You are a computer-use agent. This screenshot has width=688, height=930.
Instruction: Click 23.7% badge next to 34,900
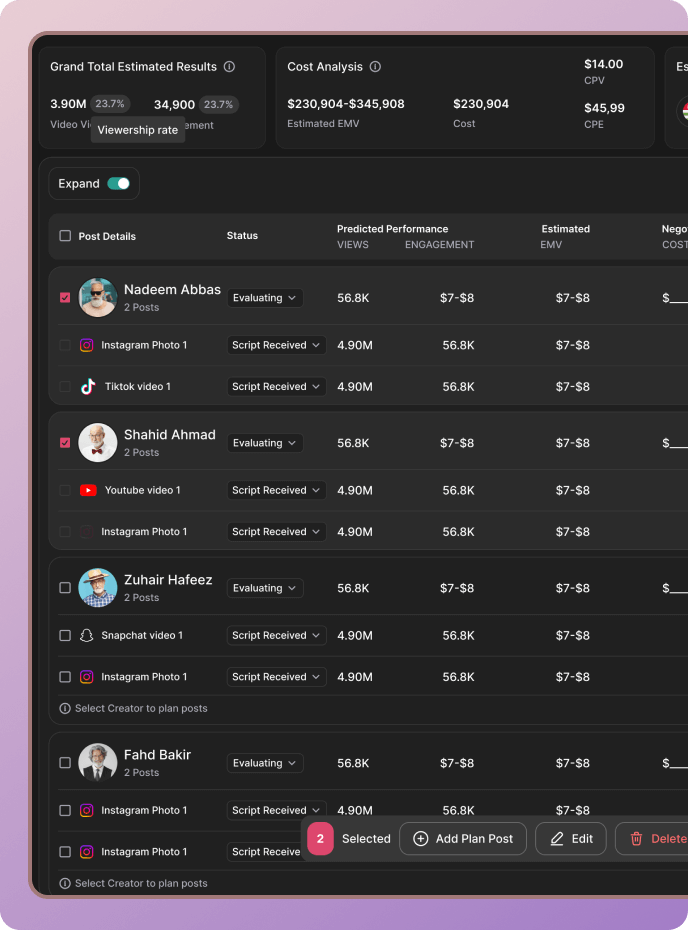tap(219, 104)
